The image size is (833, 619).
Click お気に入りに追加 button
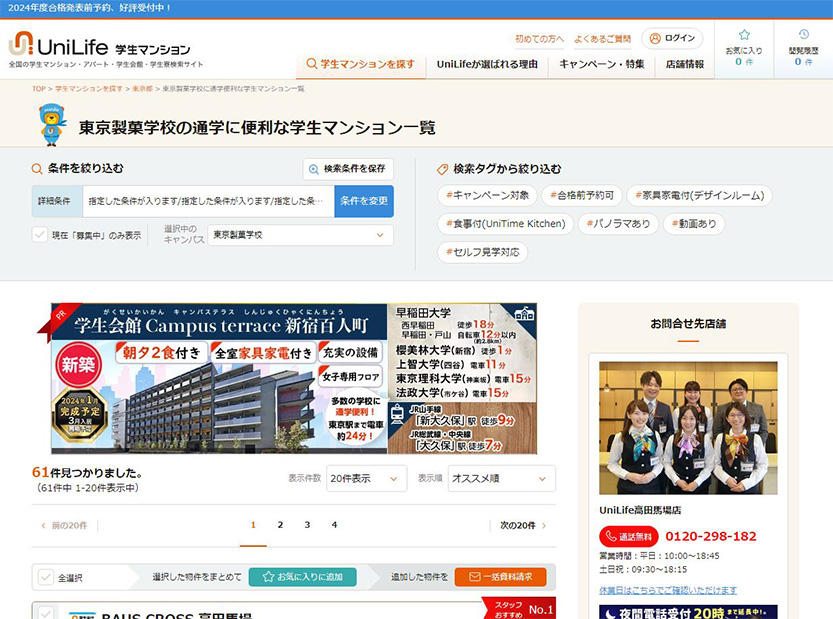click(302, 577)
